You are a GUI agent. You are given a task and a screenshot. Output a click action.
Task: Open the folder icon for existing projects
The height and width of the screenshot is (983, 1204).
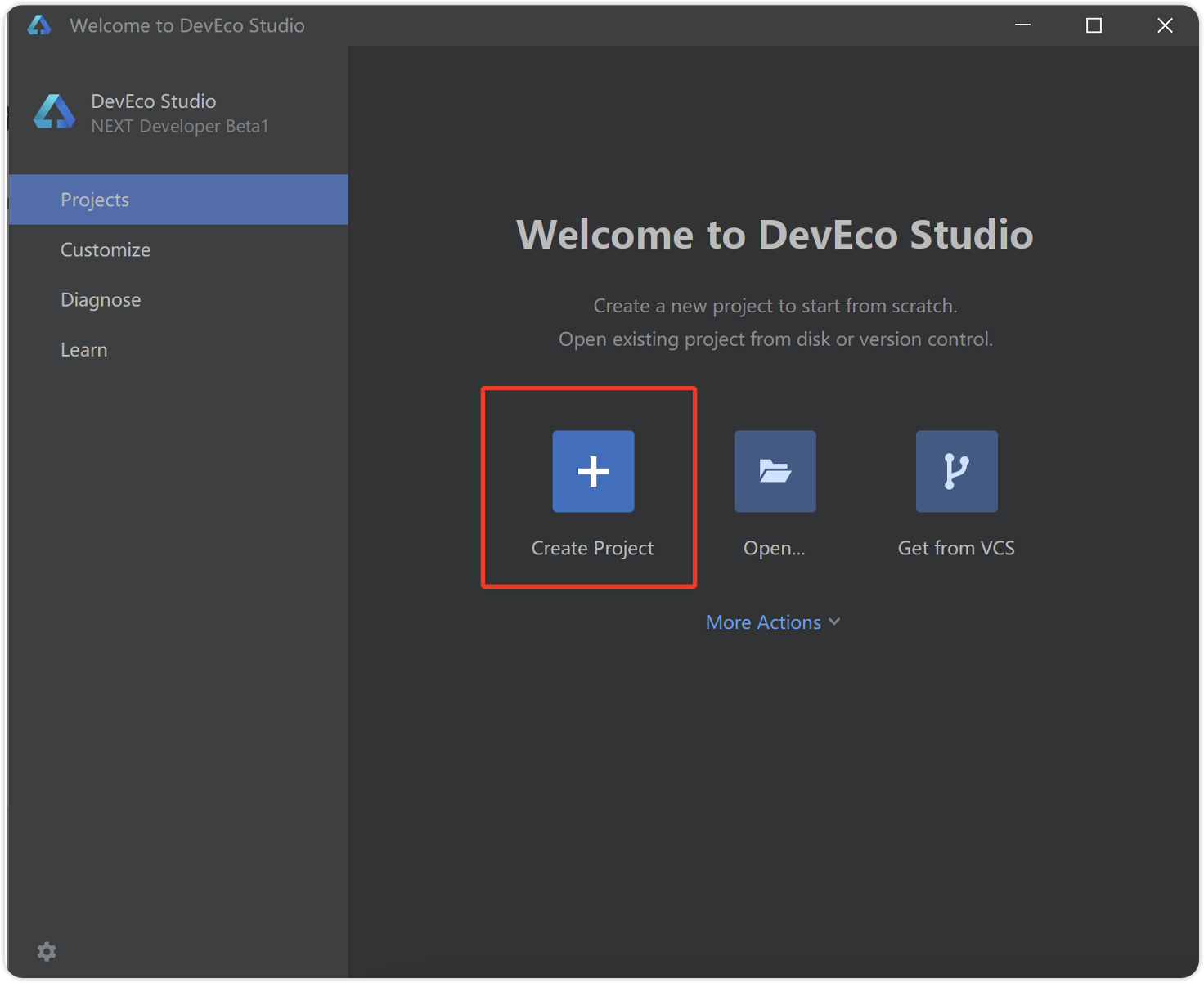click(x=775, y=471)
